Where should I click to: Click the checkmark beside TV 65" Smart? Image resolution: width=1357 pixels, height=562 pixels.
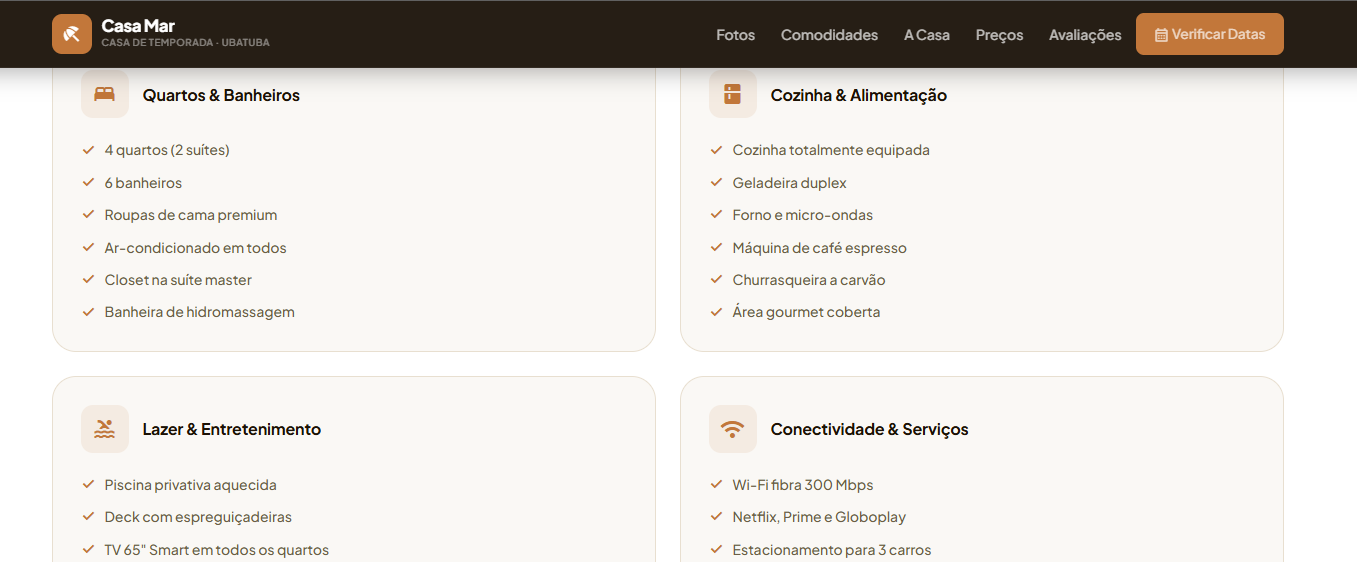(x=88, y=550)
